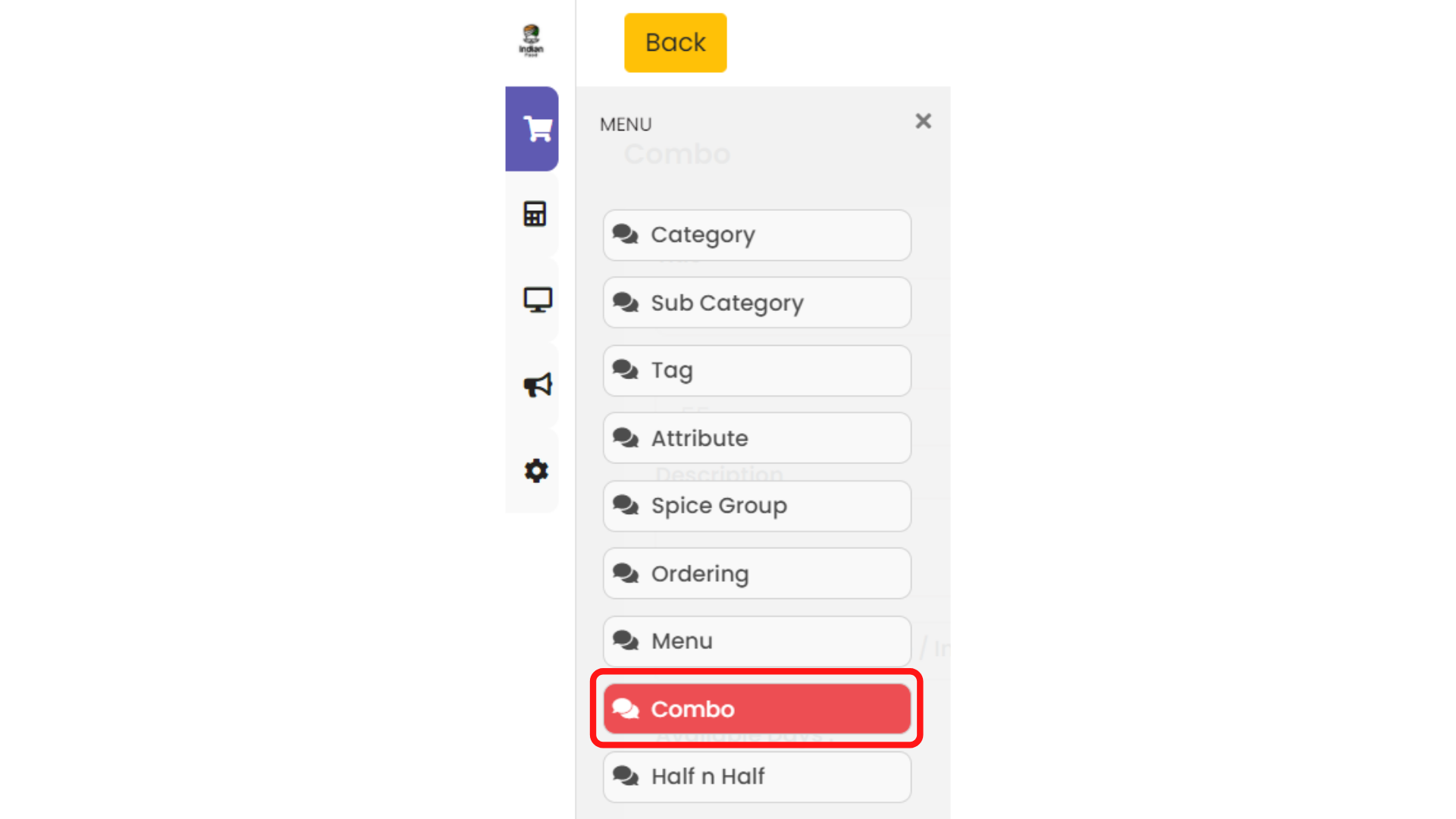Close the MENU panel with X

(x=923, y=121)
